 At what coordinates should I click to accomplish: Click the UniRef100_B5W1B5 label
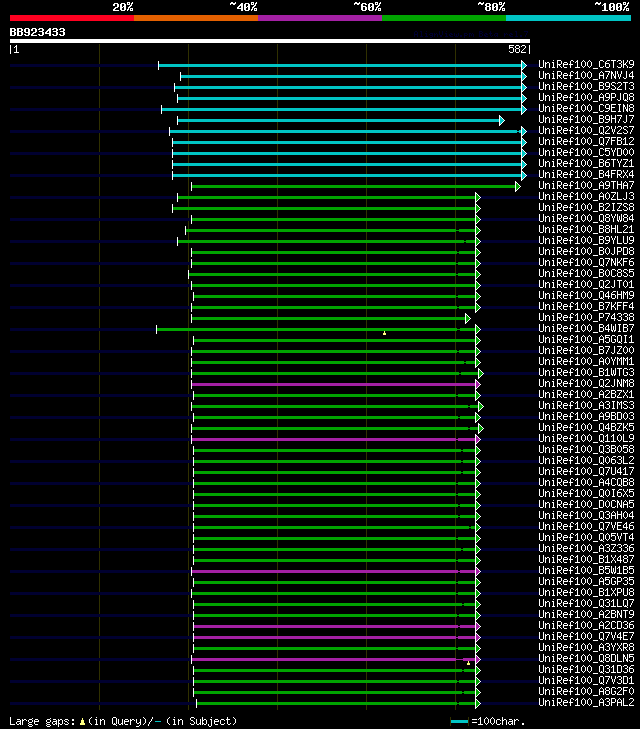pyautogui.click(x=586, y=570)
